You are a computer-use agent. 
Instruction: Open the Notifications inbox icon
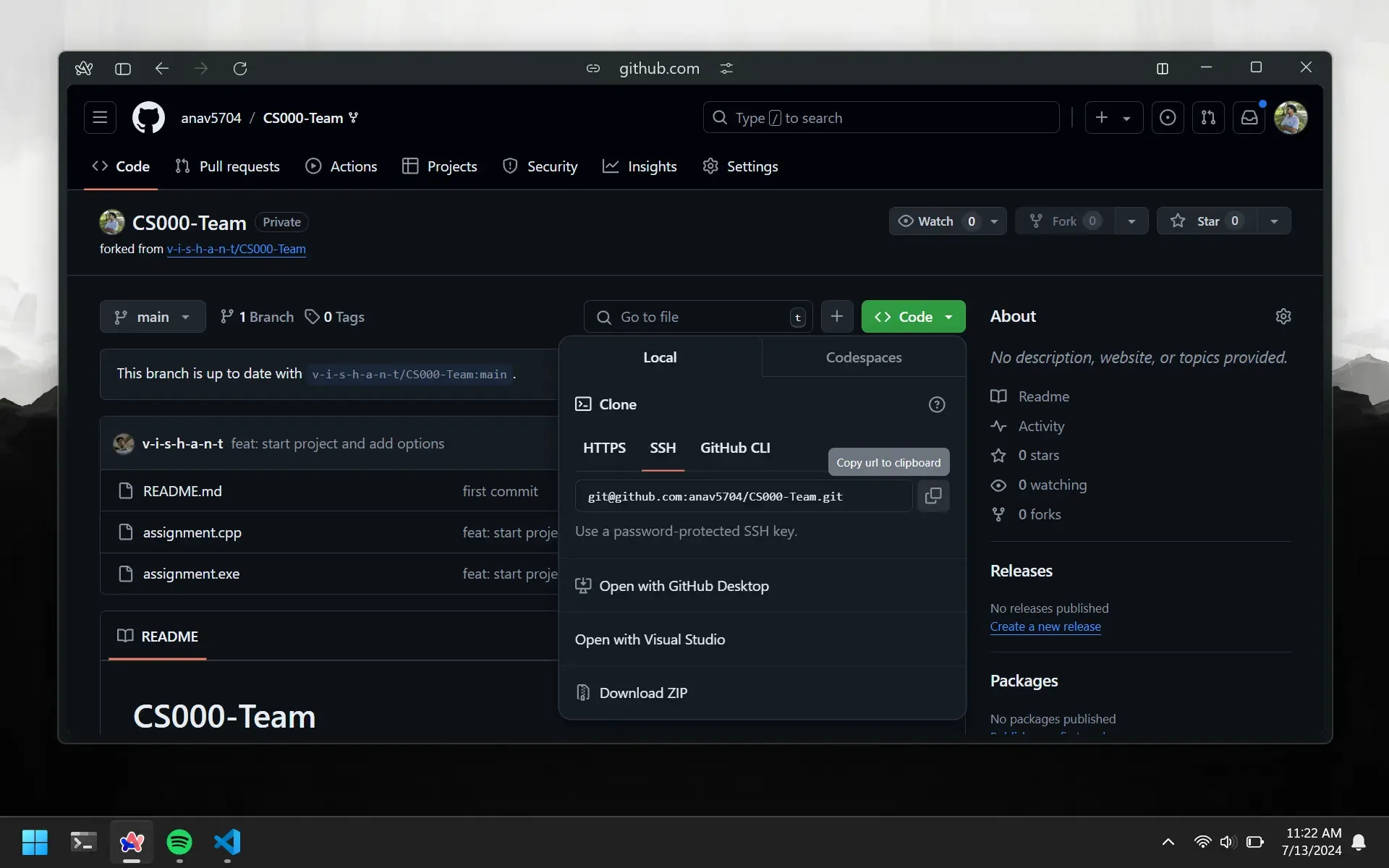click(x=1249, y=117)
